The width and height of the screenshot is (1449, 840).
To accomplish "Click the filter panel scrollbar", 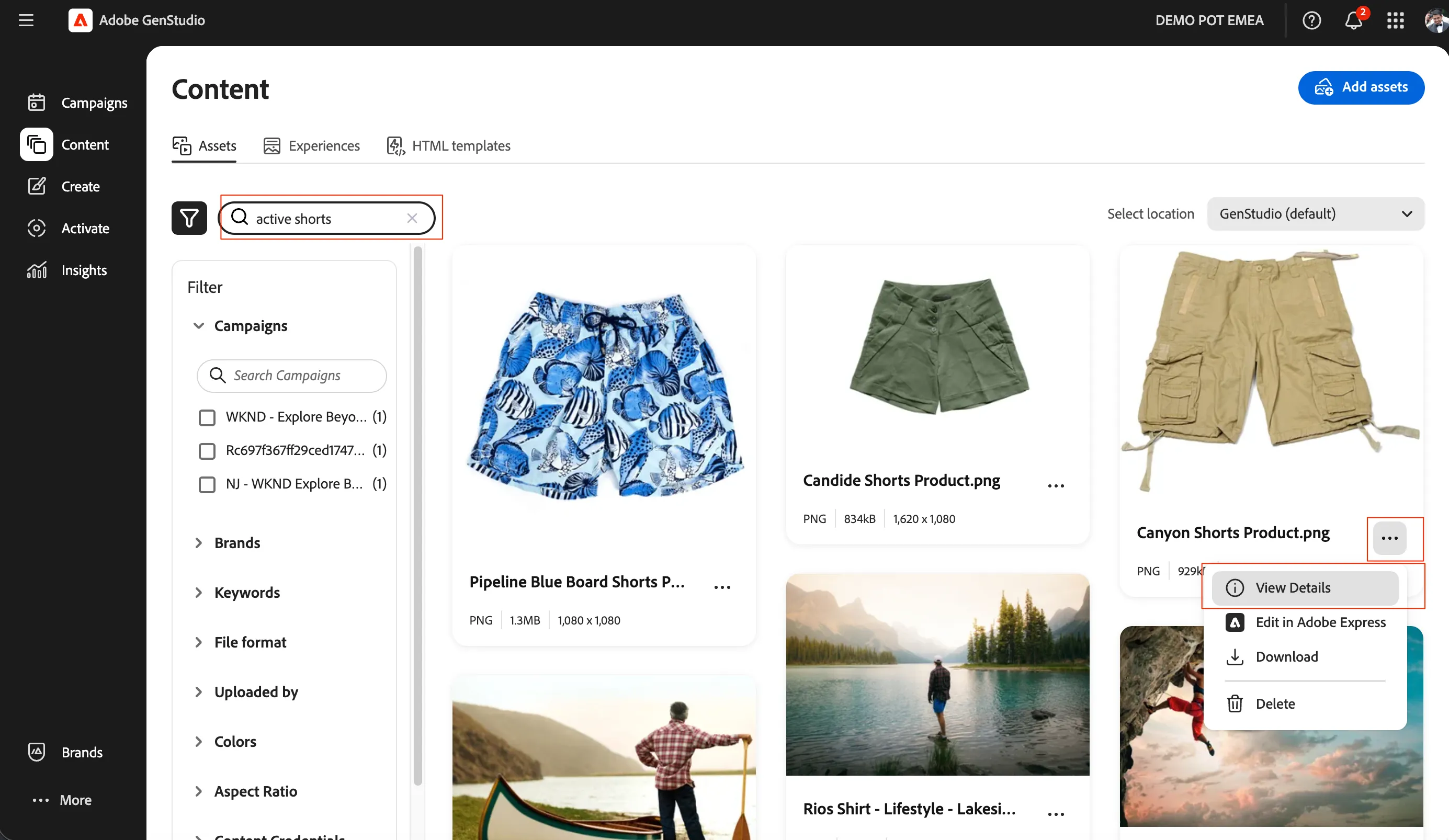I will 417,515.
